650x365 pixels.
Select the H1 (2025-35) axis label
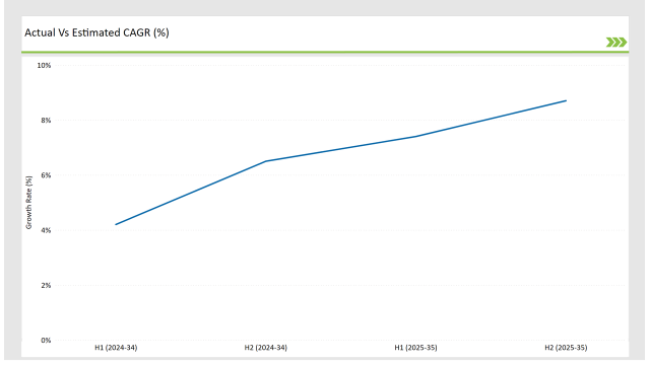click(x=416, y=348)
